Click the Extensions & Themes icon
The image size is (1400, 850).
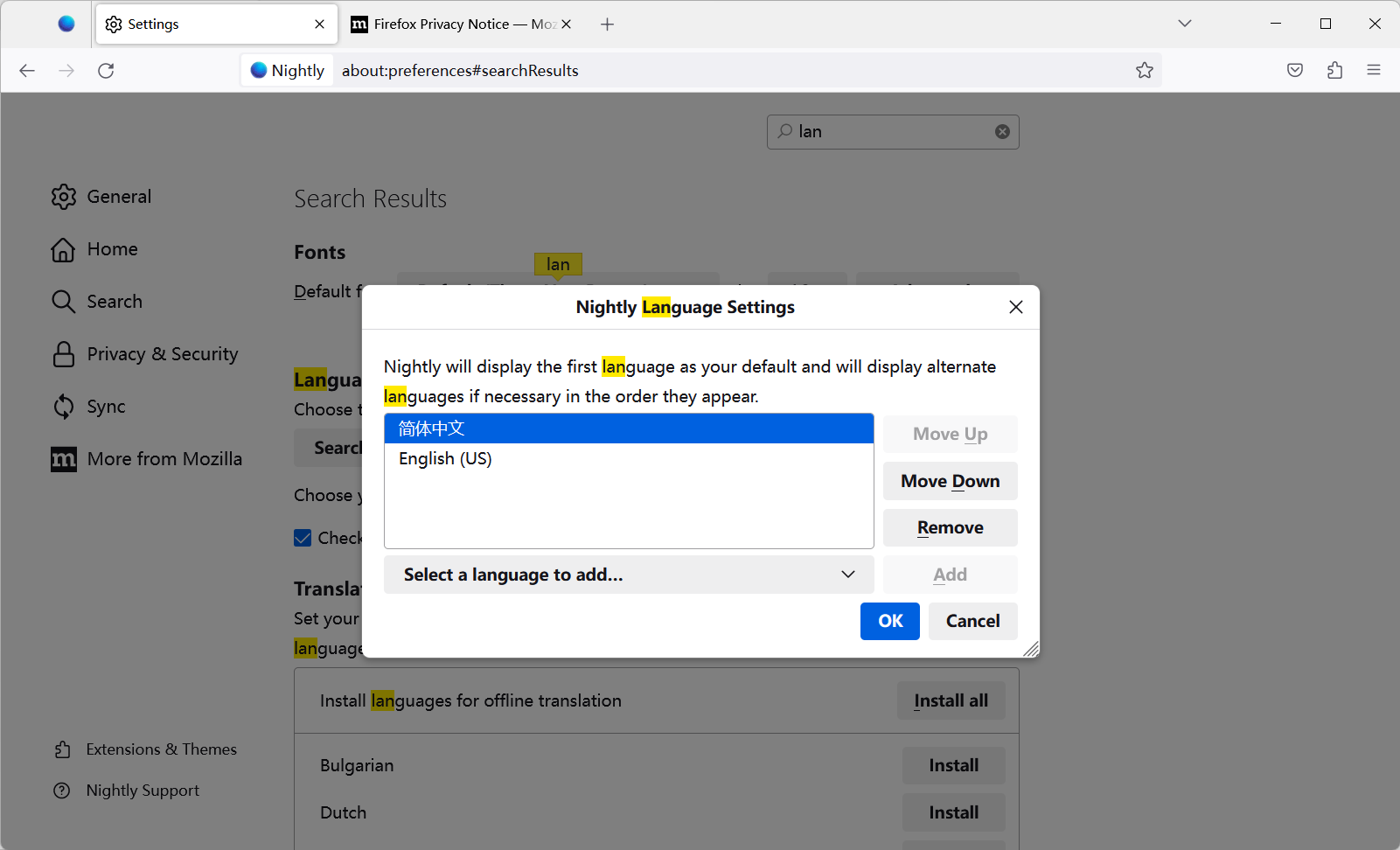click(x=62, y=749)
